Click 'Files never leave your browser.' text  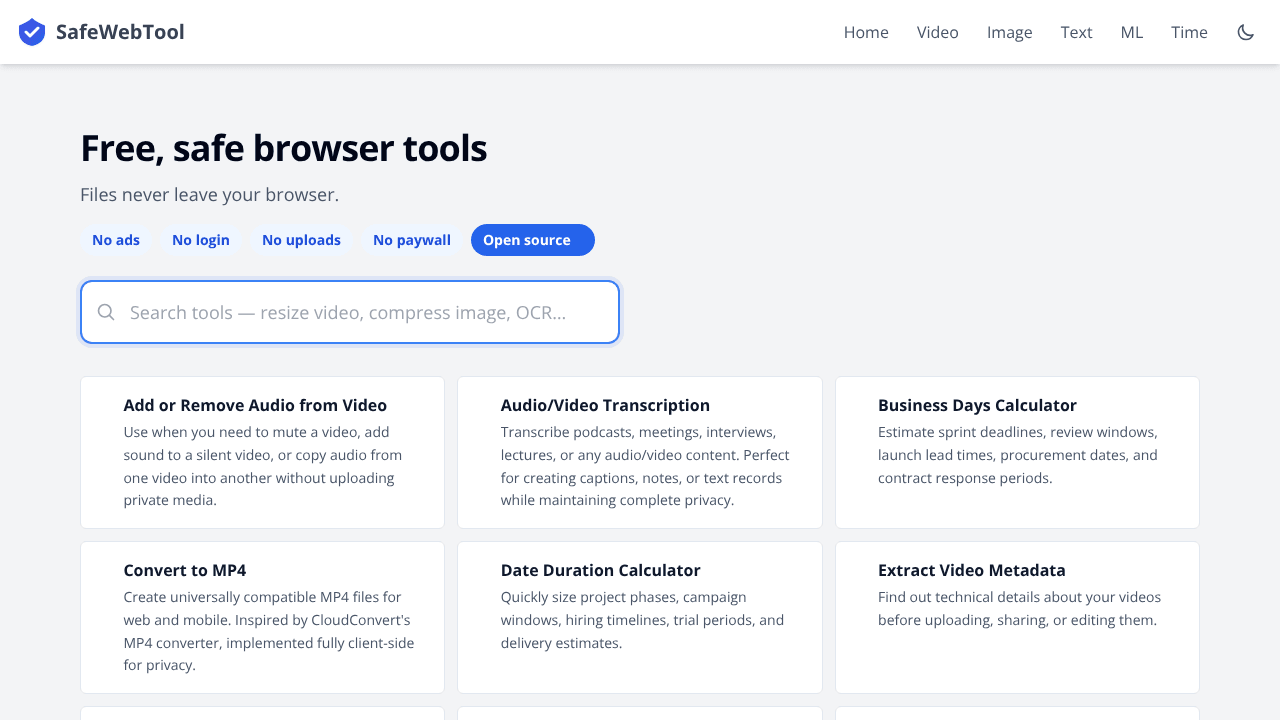209,194
